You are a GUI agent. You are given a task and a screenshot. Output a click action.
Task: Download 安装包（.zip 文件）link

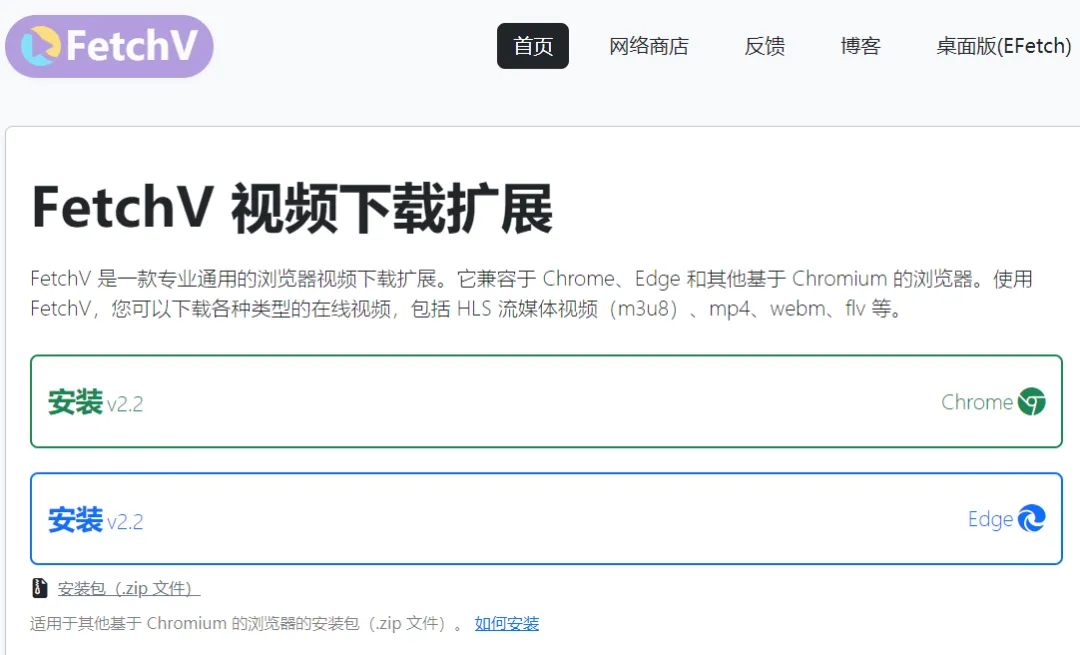click(x=128, y=588)
